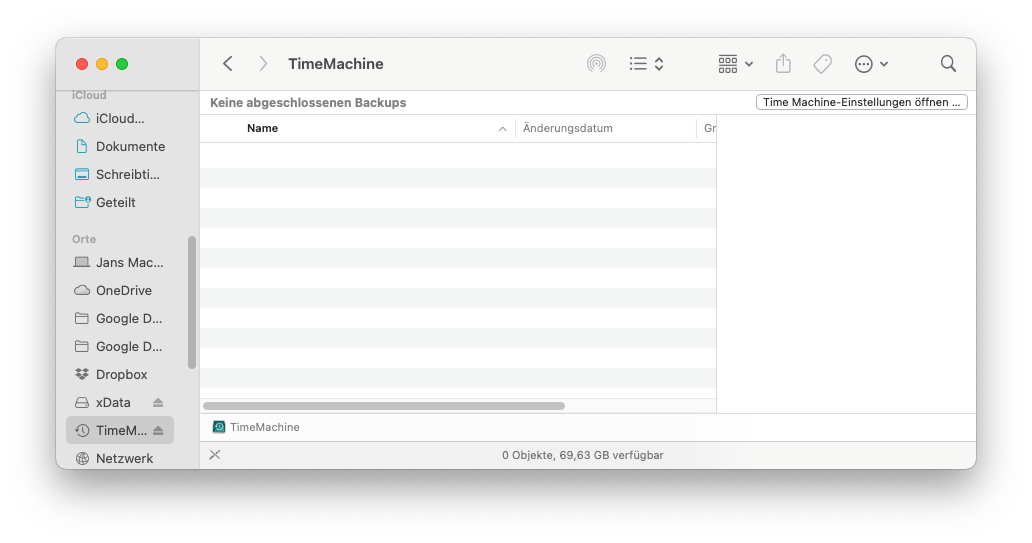Select iCloud Drive in the sidebar
Image resolution: width=1032 pixels, height=543 pixels.
(120, 118)
